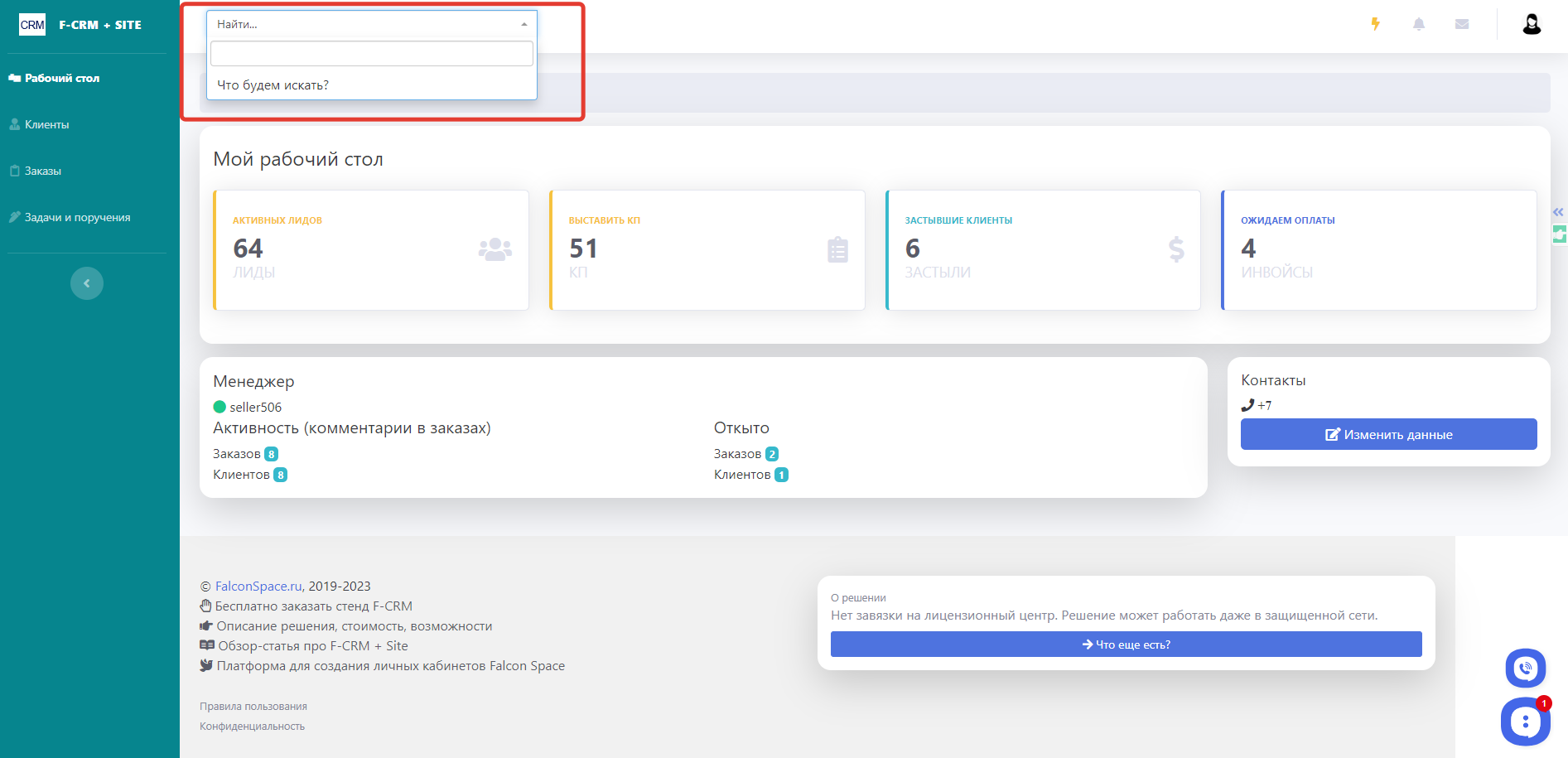Open Правила пользования footer link
The image size is (1568, 758).
point(253,707)
